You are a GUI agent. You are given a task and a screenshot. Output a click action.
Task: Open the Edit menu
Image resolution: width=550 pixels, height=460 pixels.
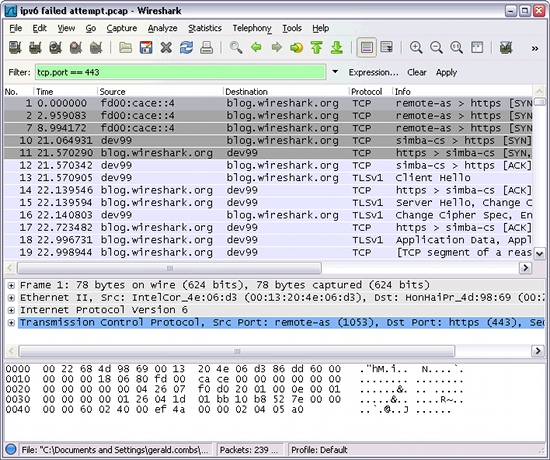click(x=40, y=28)
